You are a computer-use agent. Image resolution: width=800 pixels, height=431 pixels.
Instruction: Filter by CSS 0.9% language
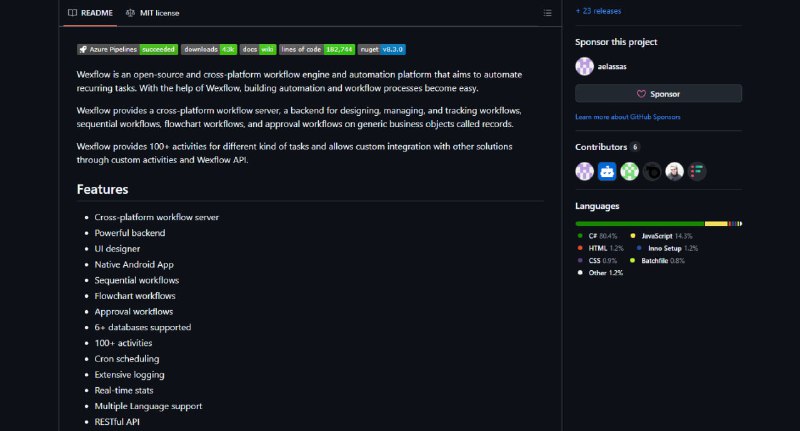tap(597, 261)
